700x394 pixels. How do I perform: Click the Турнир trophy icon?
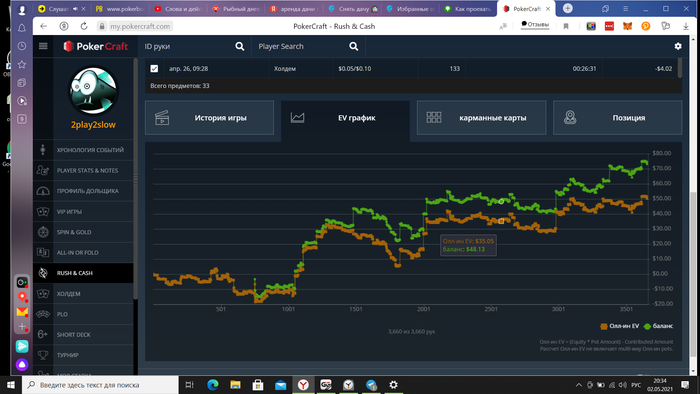43,355
